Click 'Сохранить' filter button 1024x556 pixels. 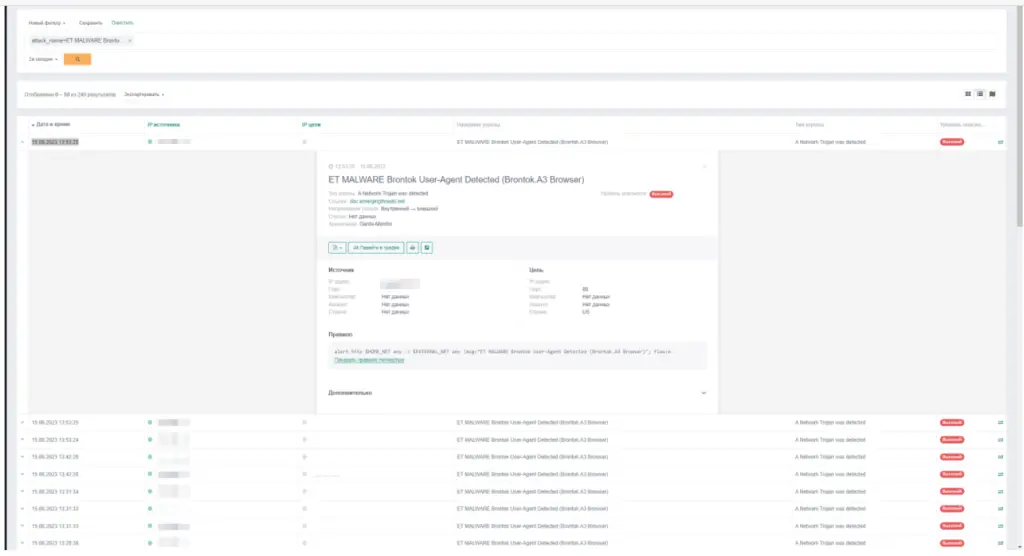pos(91,23)
